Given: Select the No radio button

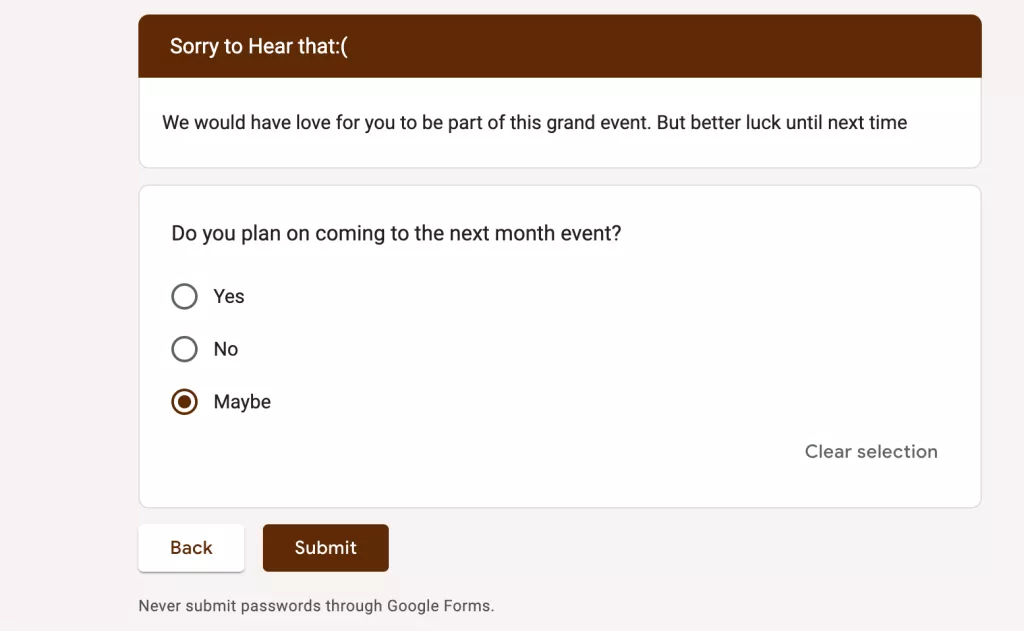Looking at the screenshot, I should [x=184, y=349].
